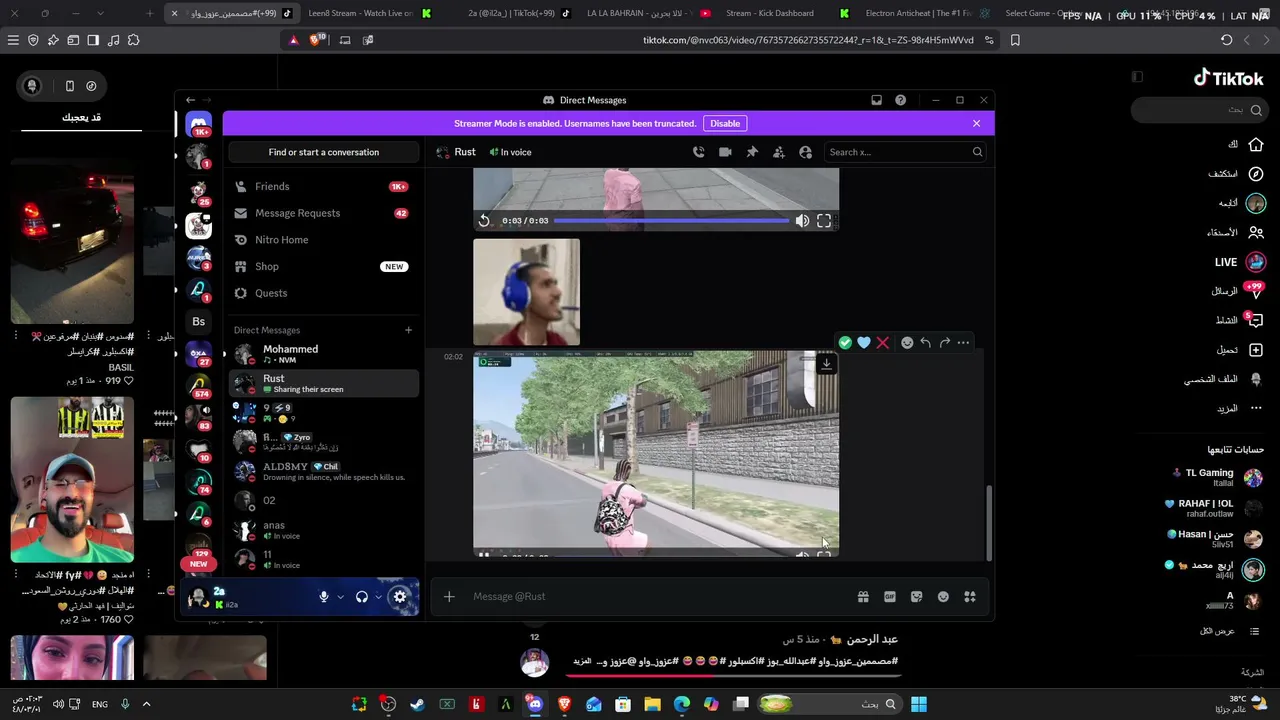
Task: Open TL Gaming followed account
Action: click(x=1215, y=477)
